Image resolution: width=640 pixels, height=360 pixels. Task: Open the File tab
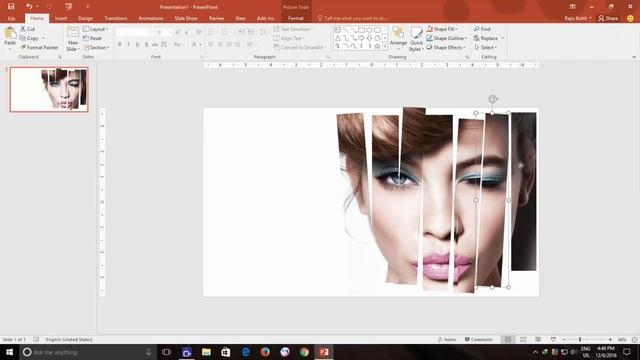tap(11, 18)
